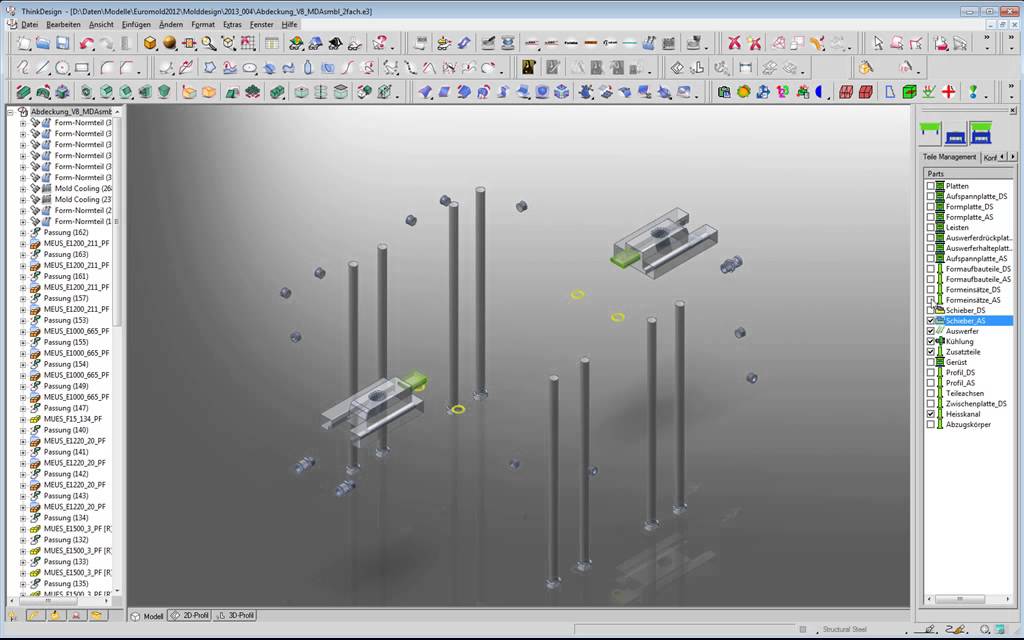This screenshot has height=640, width=1024.
Task: Check the Formplatte_DS checkbox
Action: (x=931, y=207)
